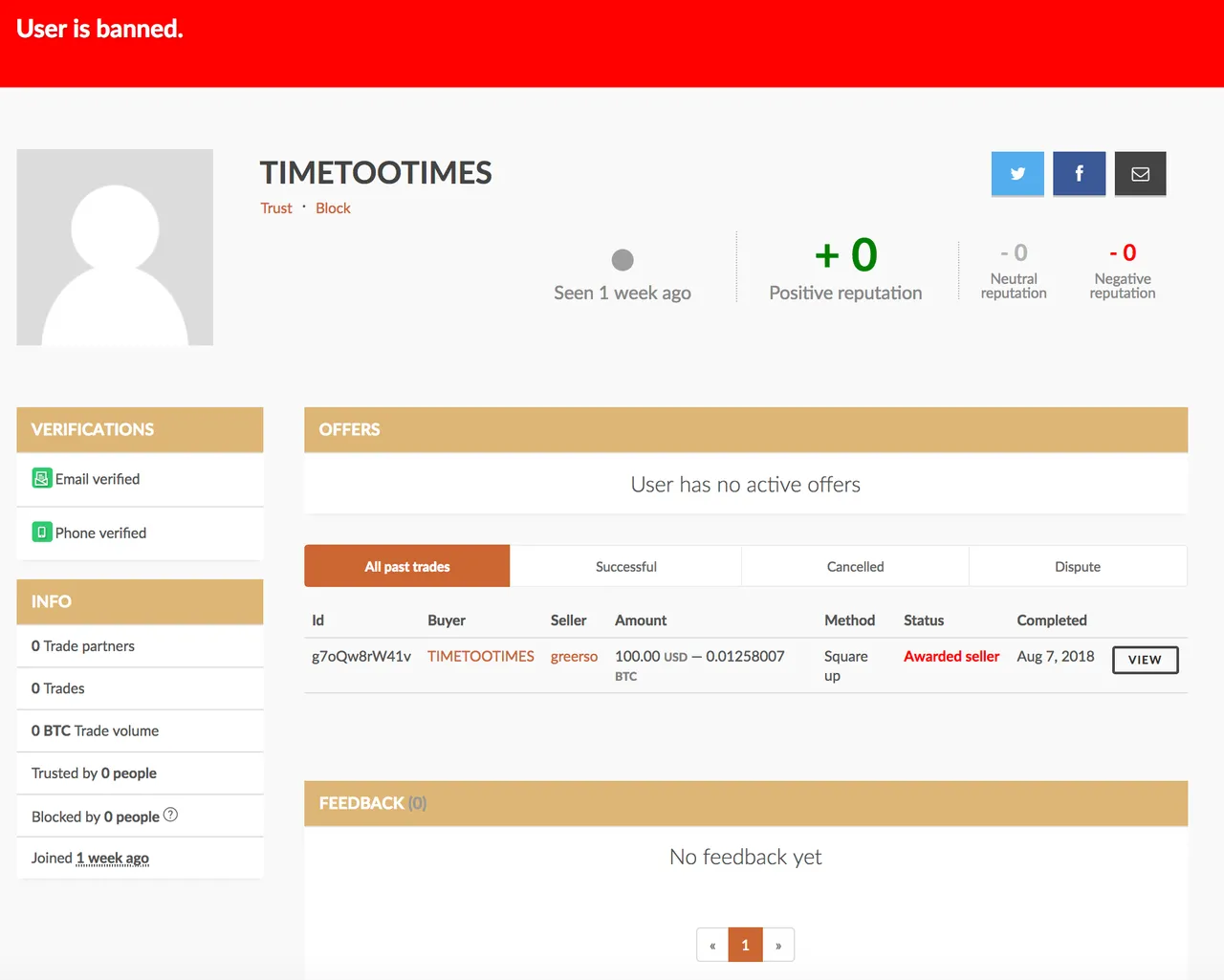Click the No feedback yet message

pyautogui.click(x=746, y=857)
